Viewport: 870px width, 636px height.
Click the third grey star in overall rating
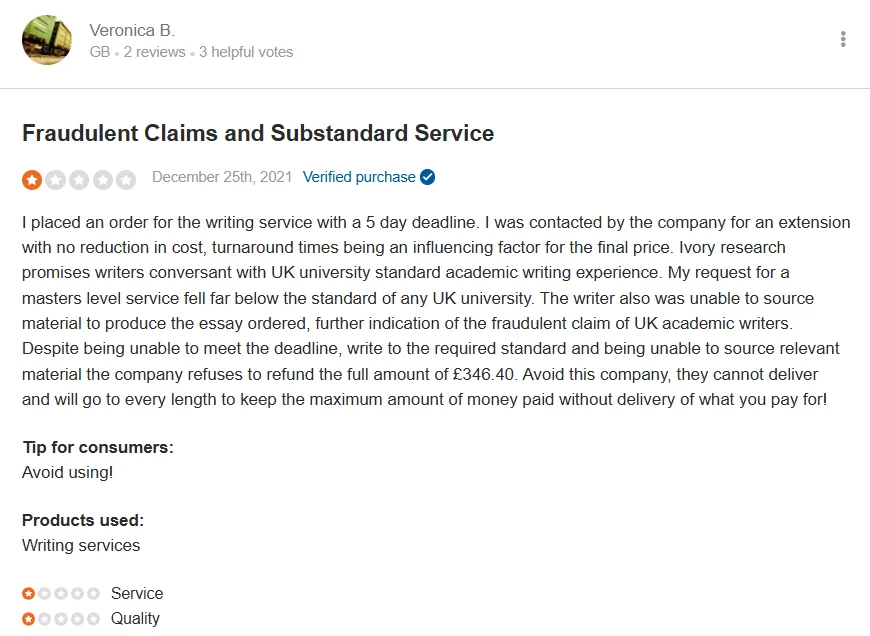click(x=79, y=180)
